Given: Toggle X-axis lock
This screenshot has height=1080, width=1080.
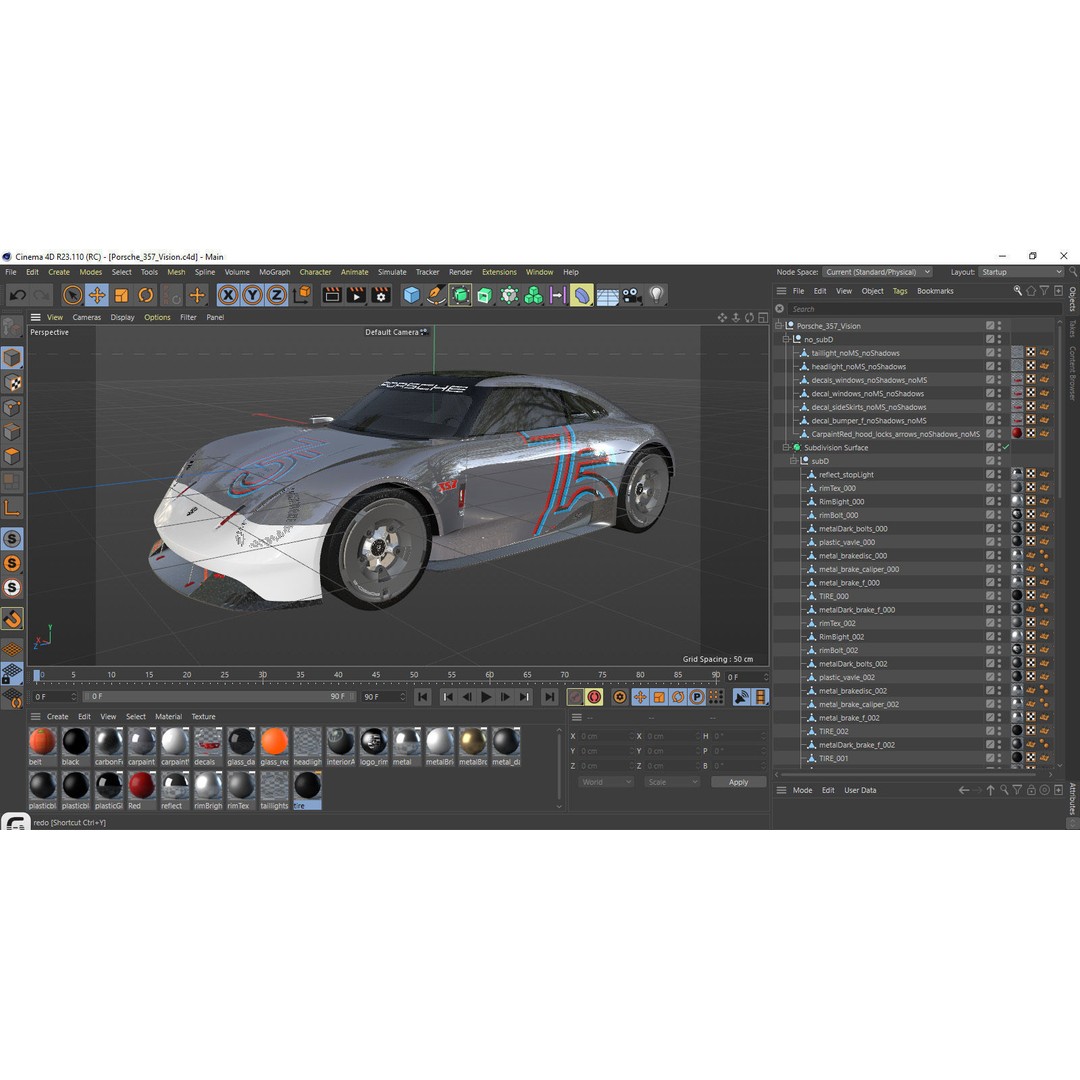Looking at the screenshot, I should point(228,295).
